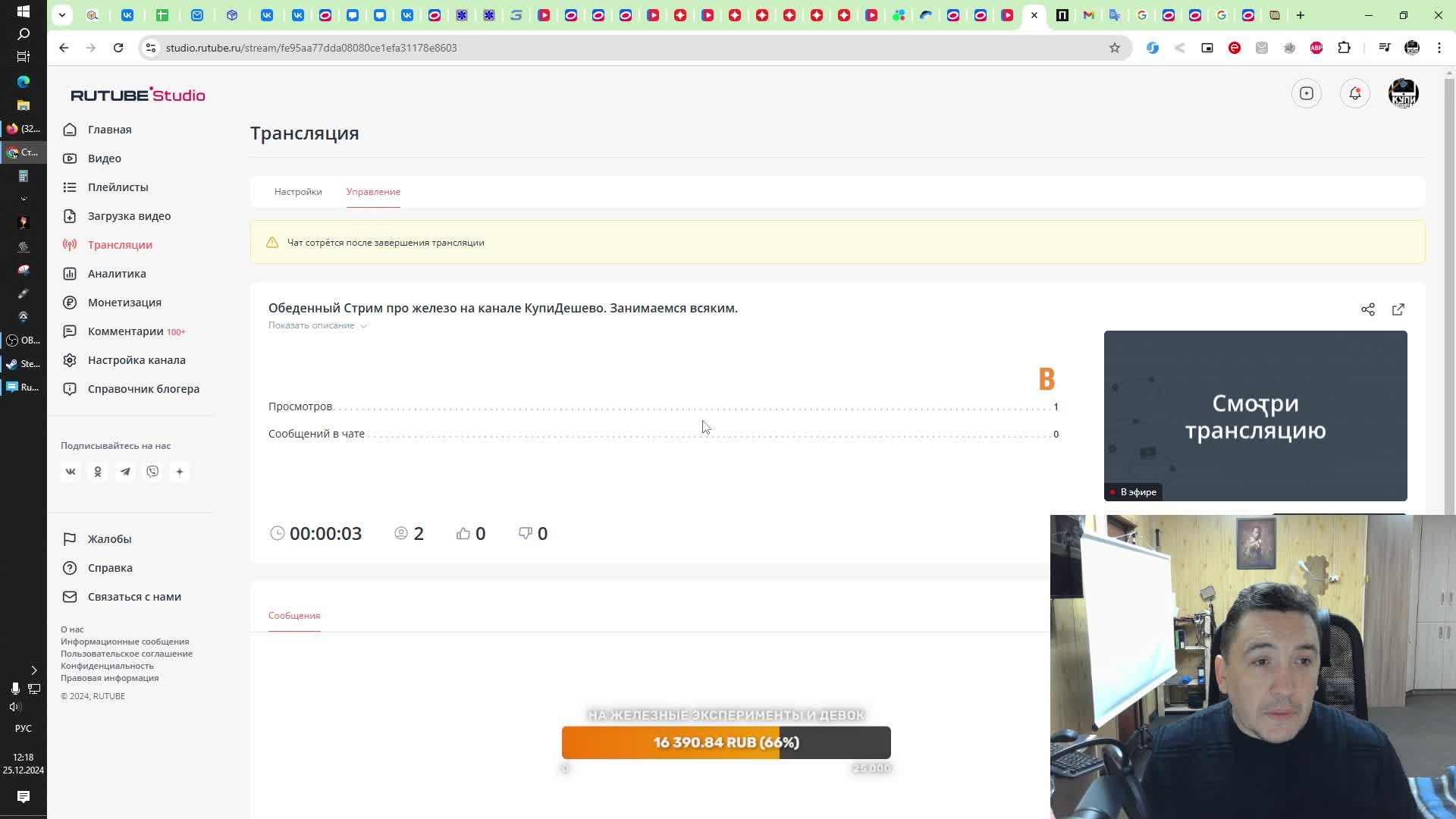Open Аналитика in the sidebar

point(117,274)
